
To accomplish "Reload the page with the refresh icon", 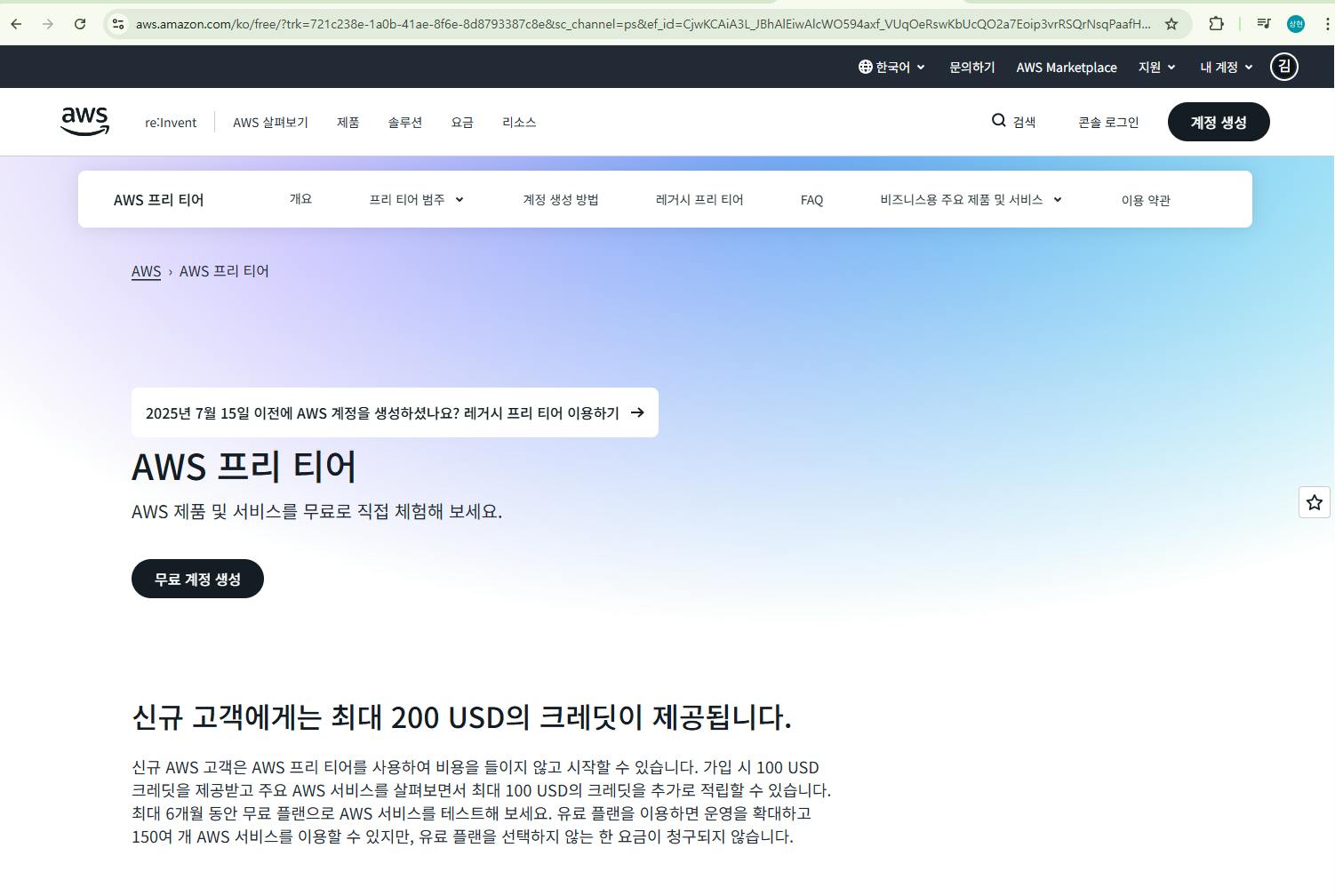I will point(80,24).
